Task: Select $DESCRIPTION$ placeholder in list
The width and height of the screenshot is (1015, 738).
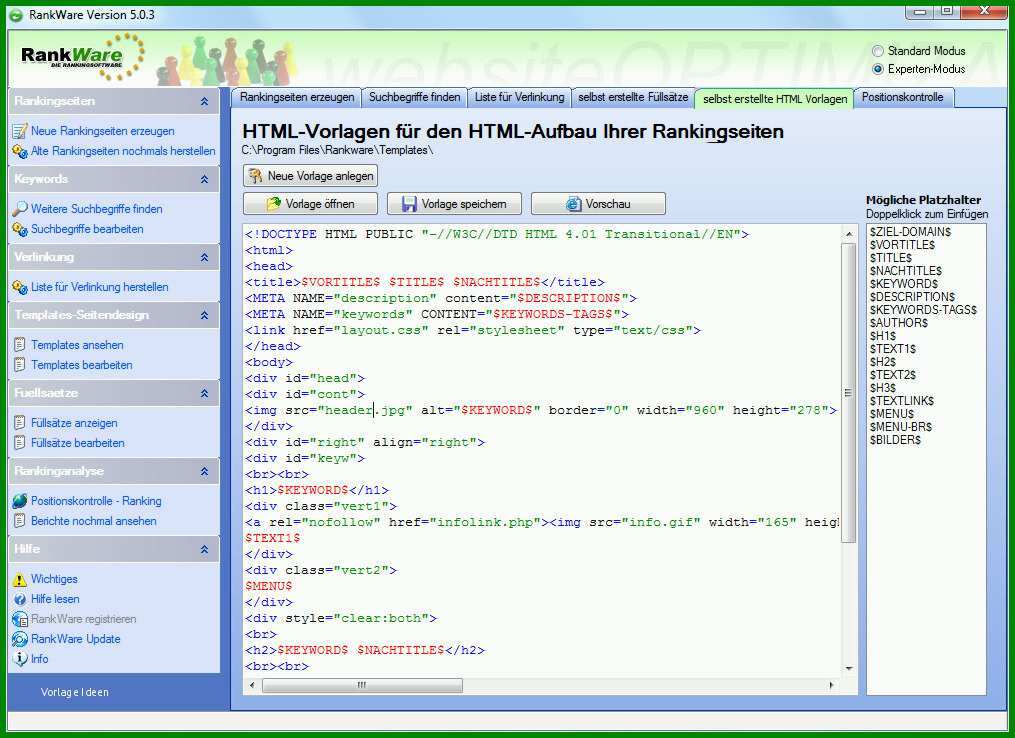Action: (911, 296)
